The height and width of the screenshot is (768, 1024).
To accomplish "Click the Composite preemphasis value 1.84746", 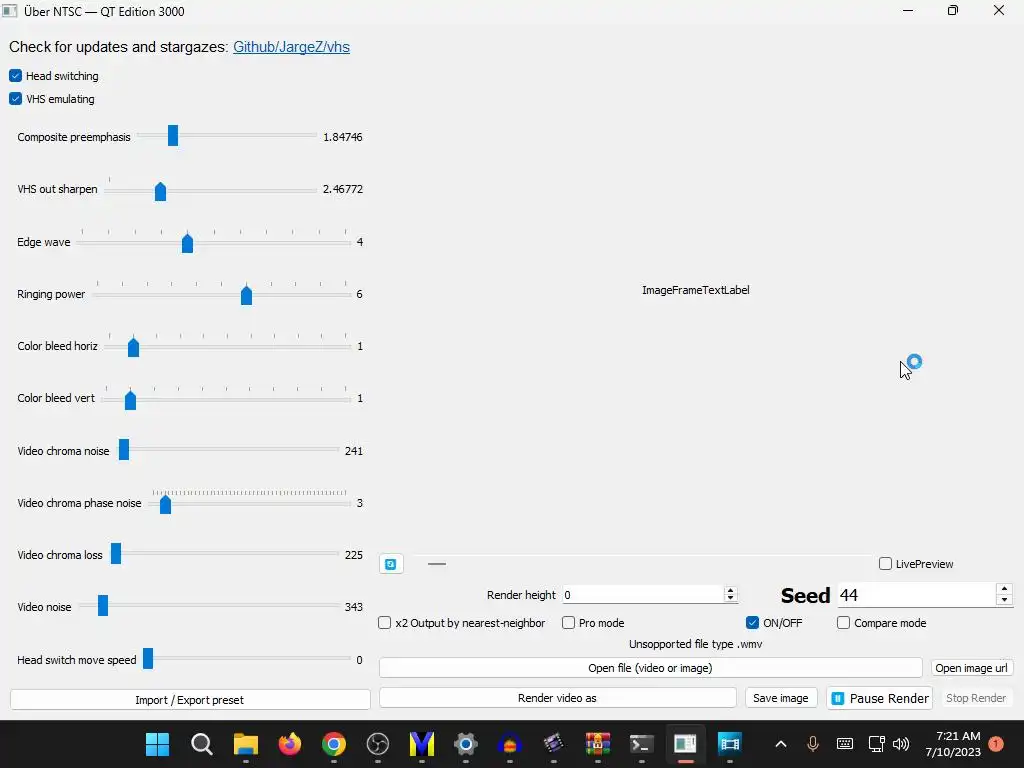I will (342, 137).
